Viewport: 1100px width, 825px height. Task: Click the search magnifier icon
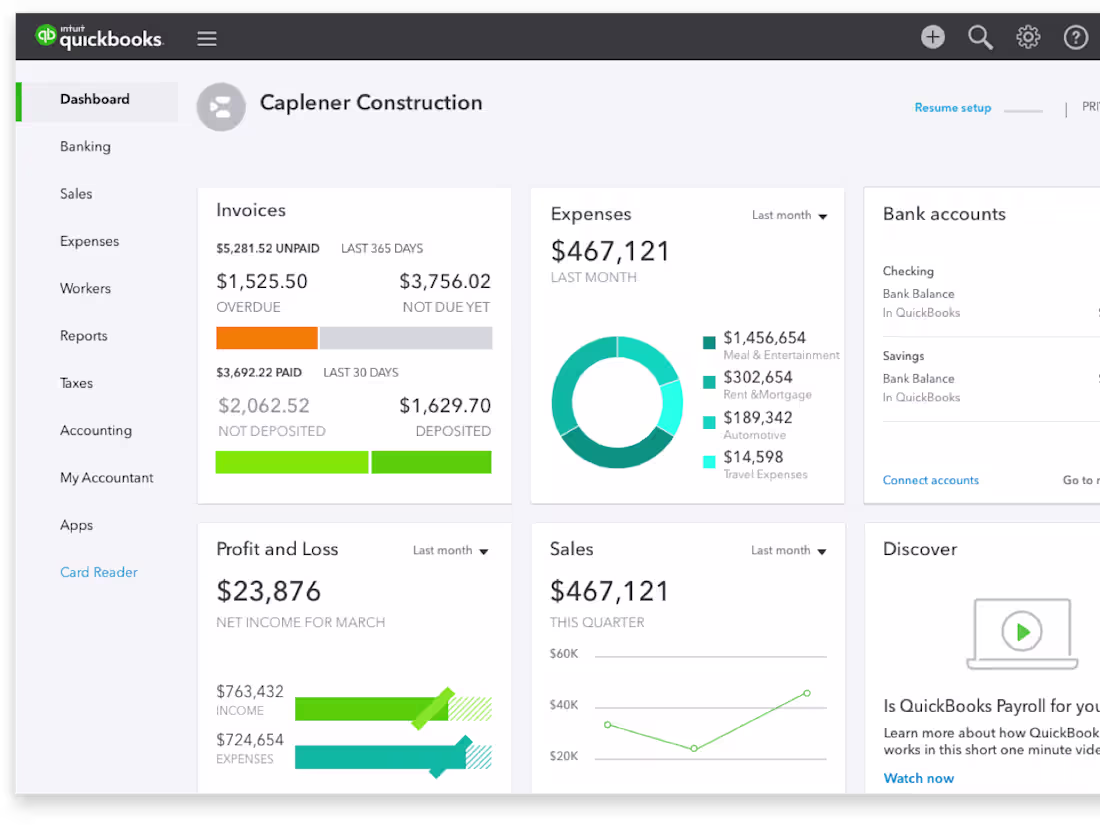pos(980,36)
